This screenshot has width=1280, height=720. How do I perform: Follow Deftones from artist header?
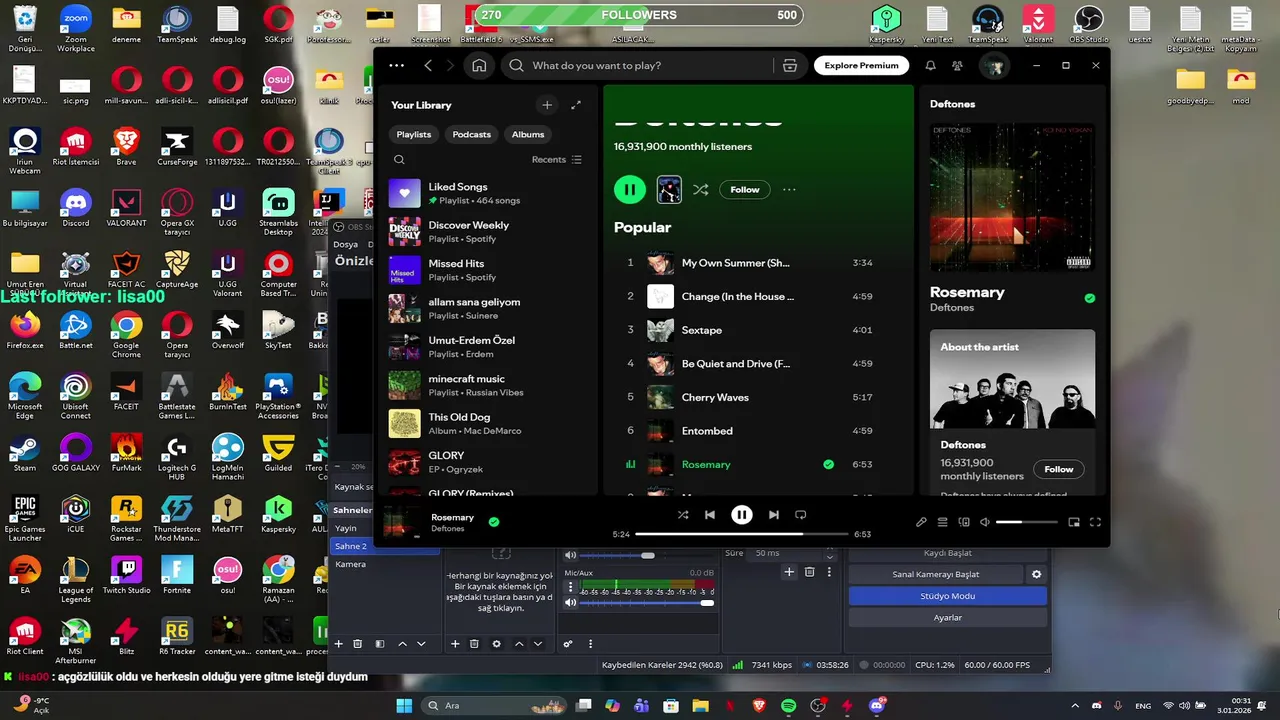tap(745, 189)
